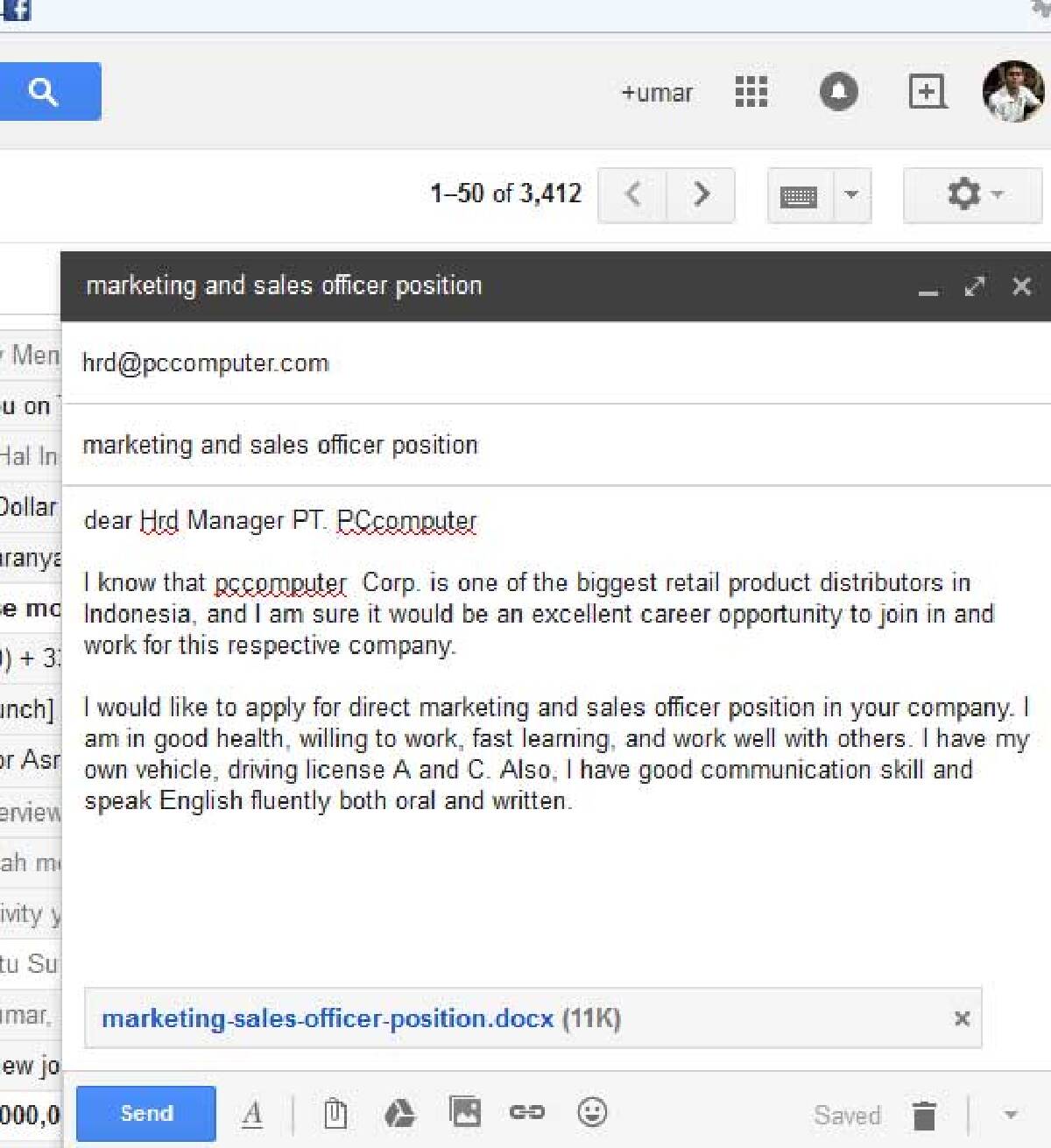1051x1148 pixels.
Task: Click the message body text area
Action: click(x=557, y=736)
